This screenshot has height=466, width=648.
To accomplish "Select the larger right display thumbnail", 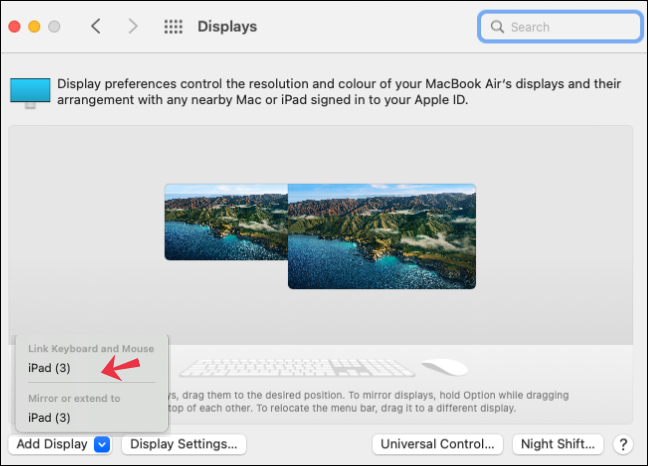I will [381, 236].
